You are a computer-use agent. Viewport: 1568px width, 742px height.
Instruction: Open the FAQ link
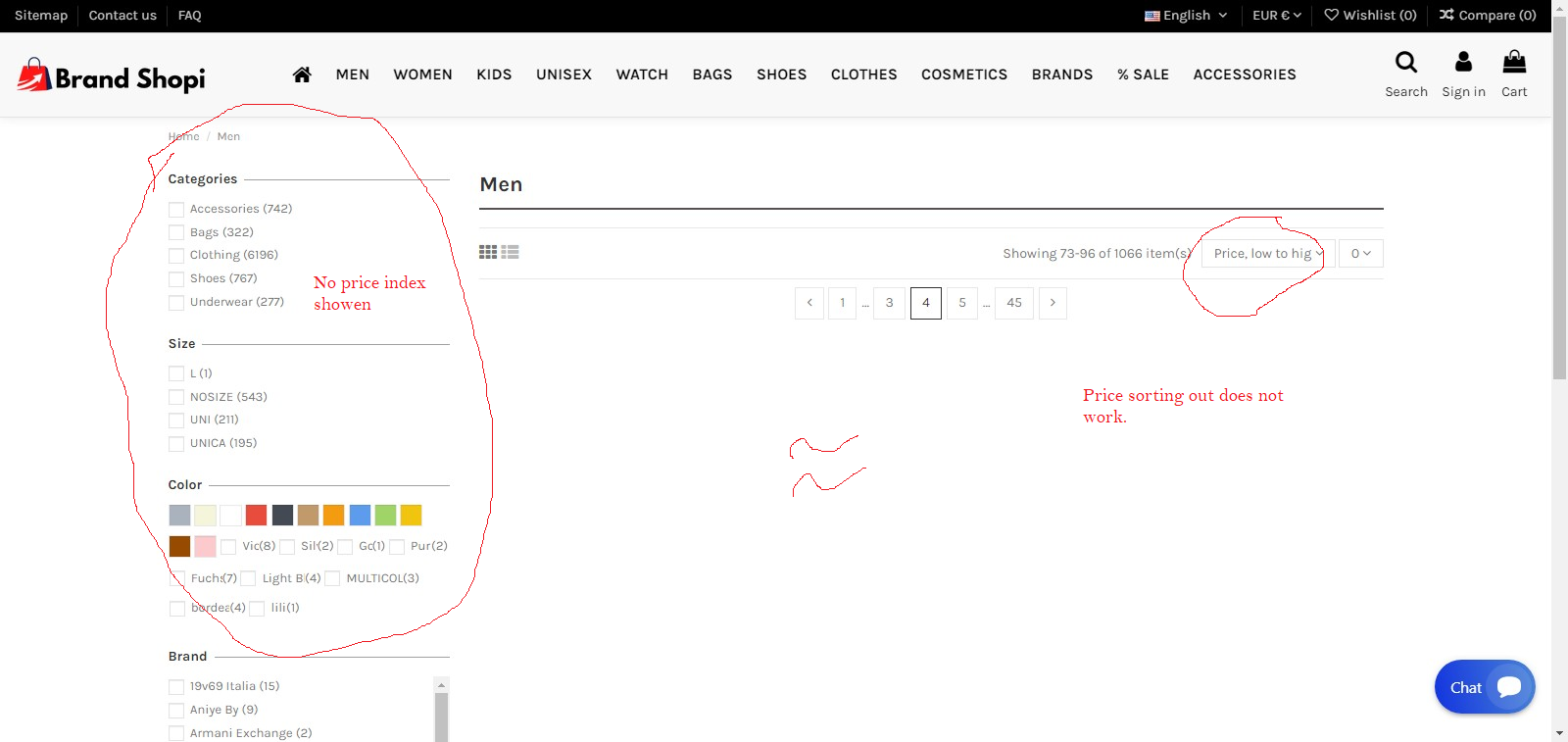coord(190,15)
